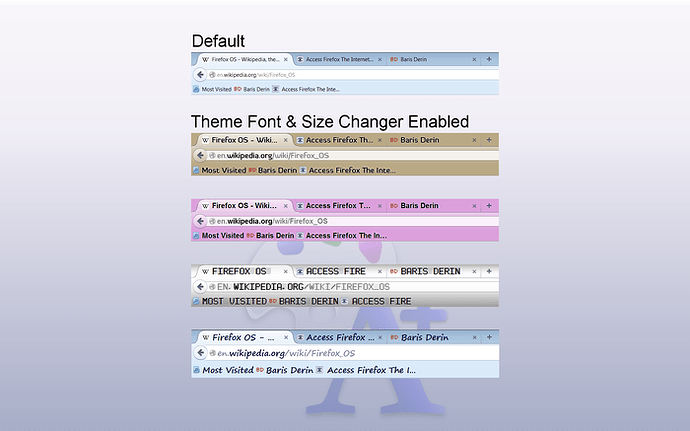Image resolution: width=690 pixels, height=431 pixels.
Task: Open Baris Derin bookmark in handwriting-font toolbar
Action: click(285, 370)
